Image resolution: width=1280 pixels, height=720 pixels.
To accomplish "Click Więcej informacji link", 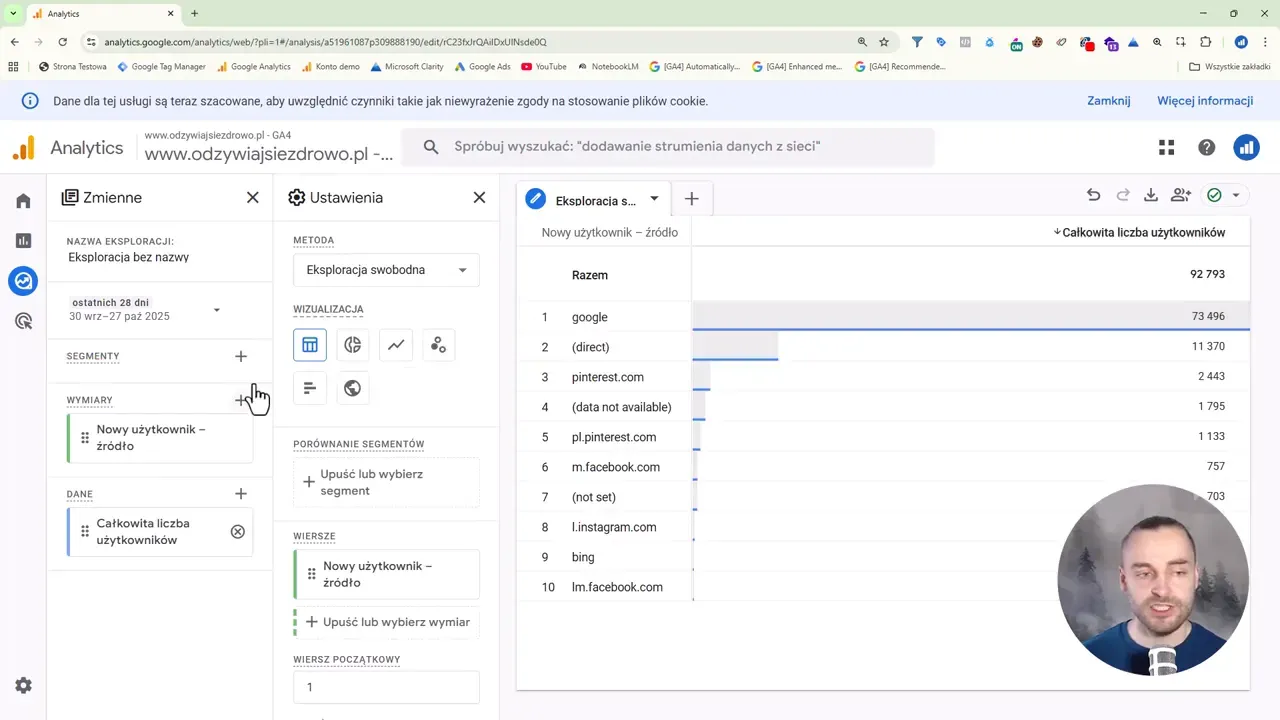I will [x=1205, y=101].
